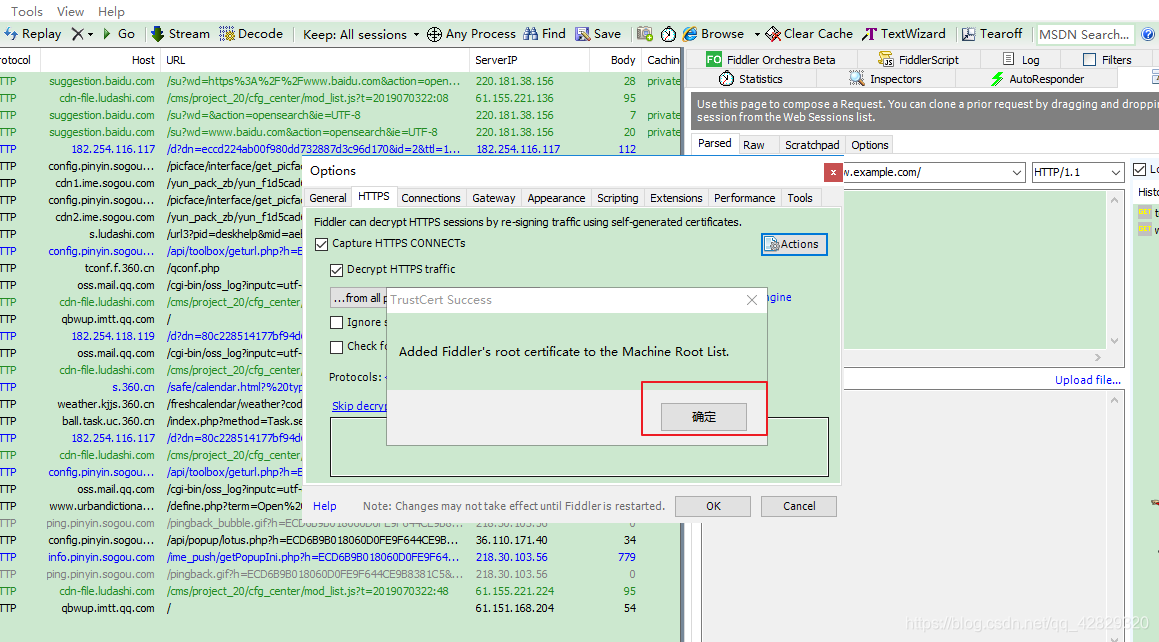Switch to the General options tab
The width and height of the screenshot is (1159, 642).
tap(327, 198)
